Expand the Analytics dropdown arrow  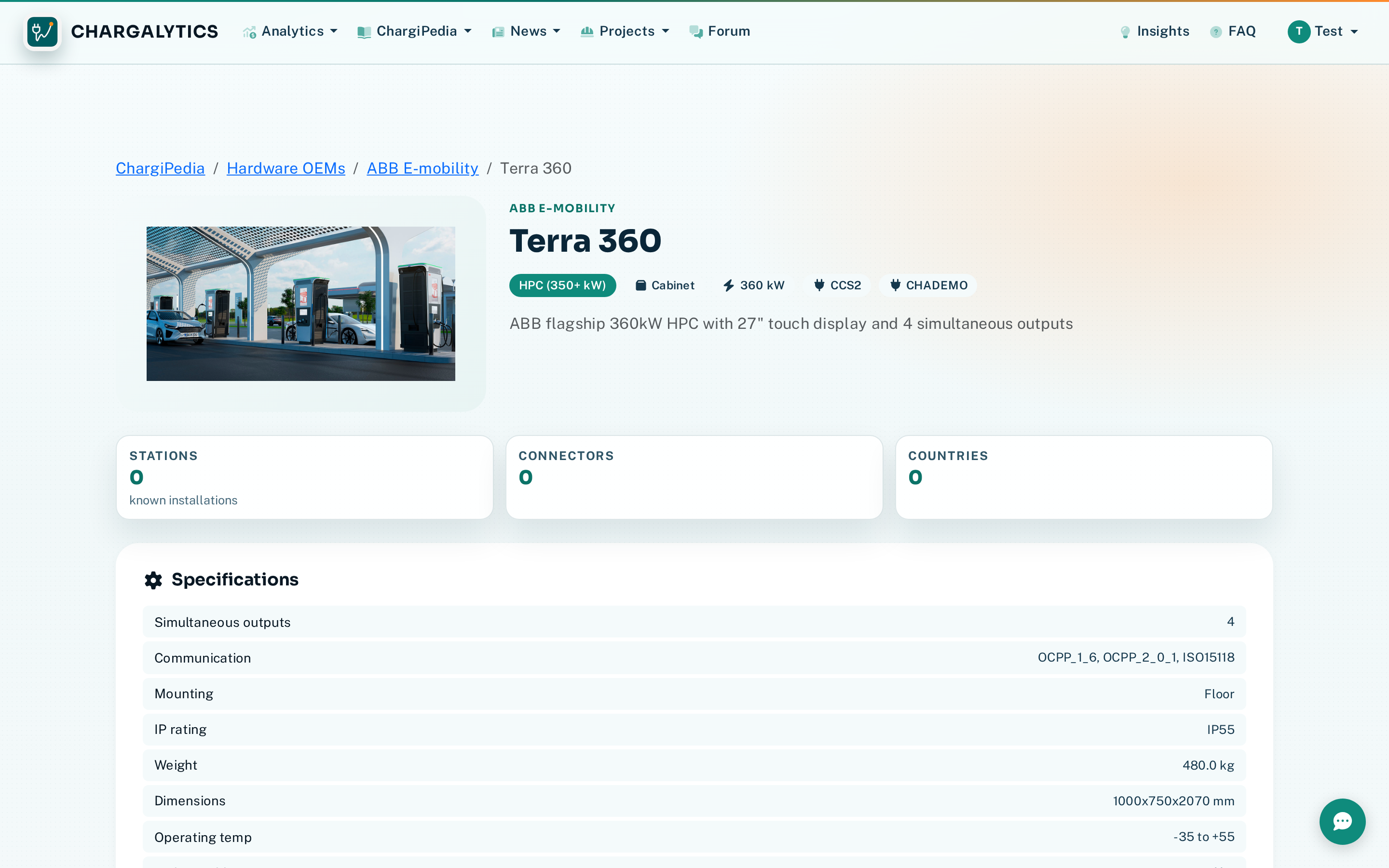click(x=334, y=31)
